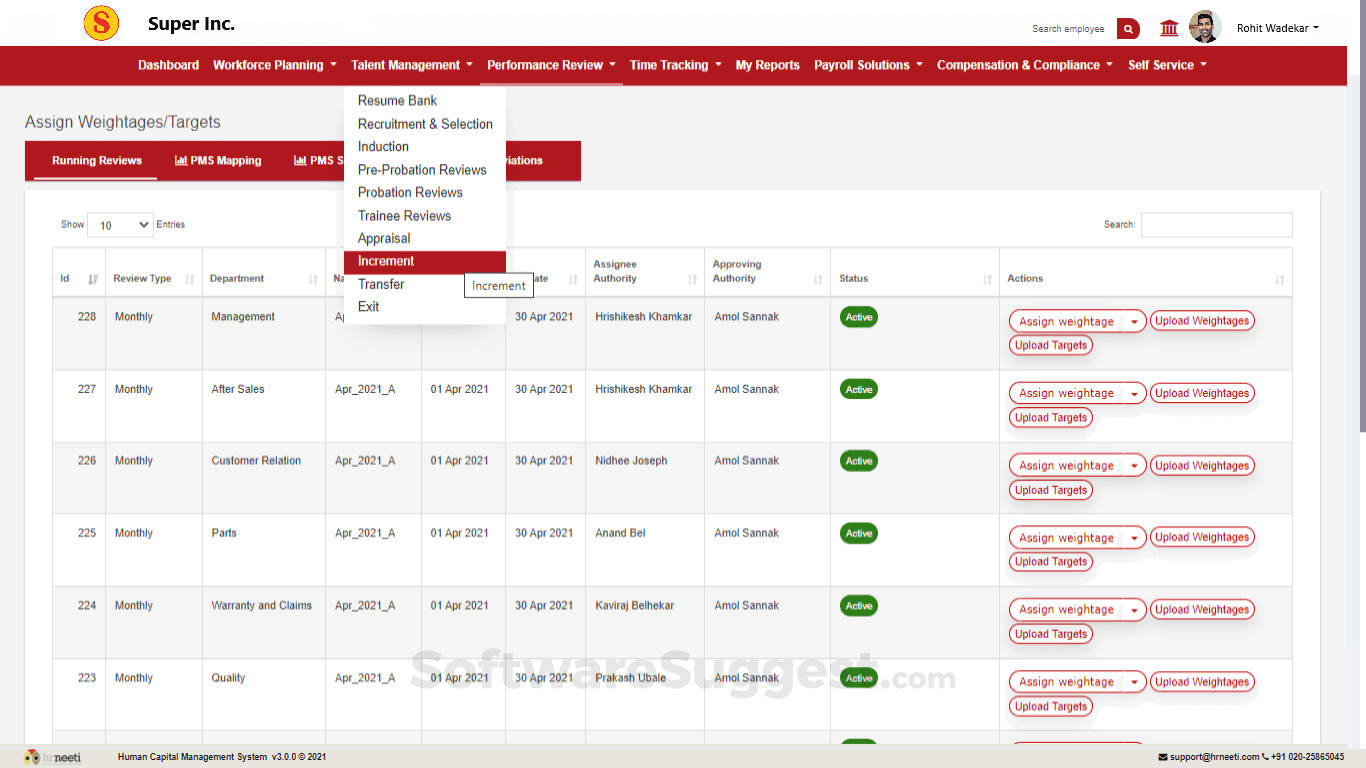Viewport: 1366px width, 768px height.
Task: Choose Transfer from the menu
Action: click(x=404, y=284)
